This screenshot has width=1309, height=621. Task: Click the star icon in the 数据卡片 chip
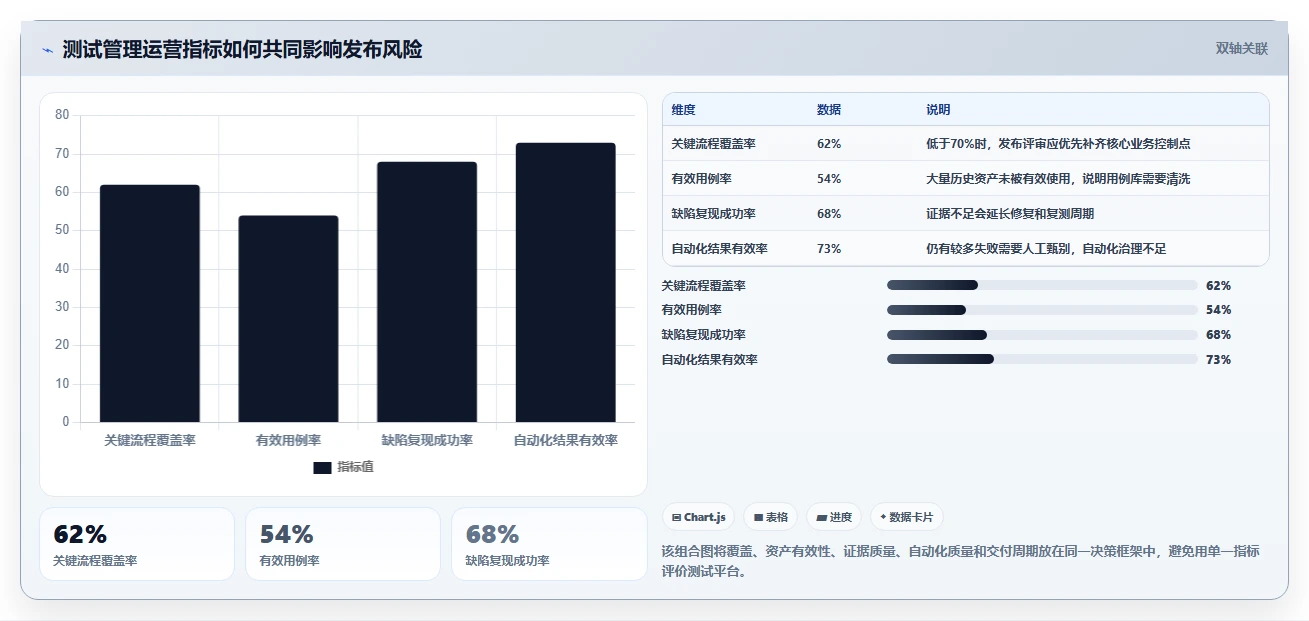tap(883, 517)
